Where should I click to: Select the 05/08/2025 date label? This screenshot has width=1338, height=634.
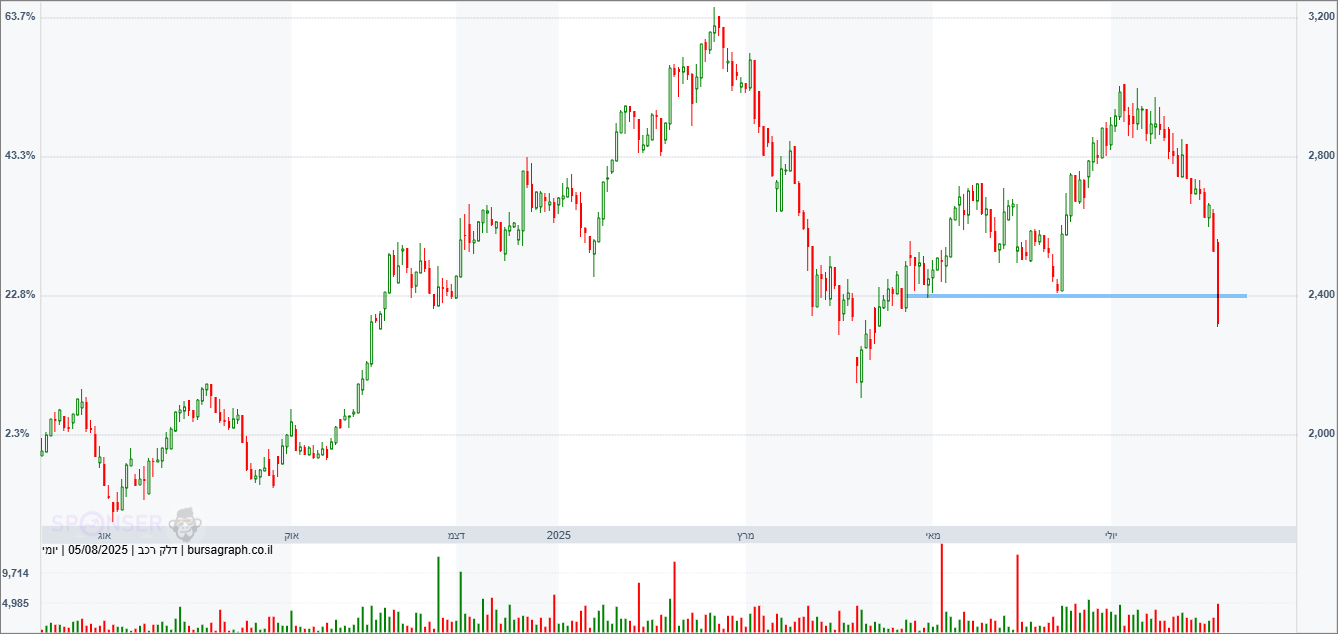pos(98,550)
